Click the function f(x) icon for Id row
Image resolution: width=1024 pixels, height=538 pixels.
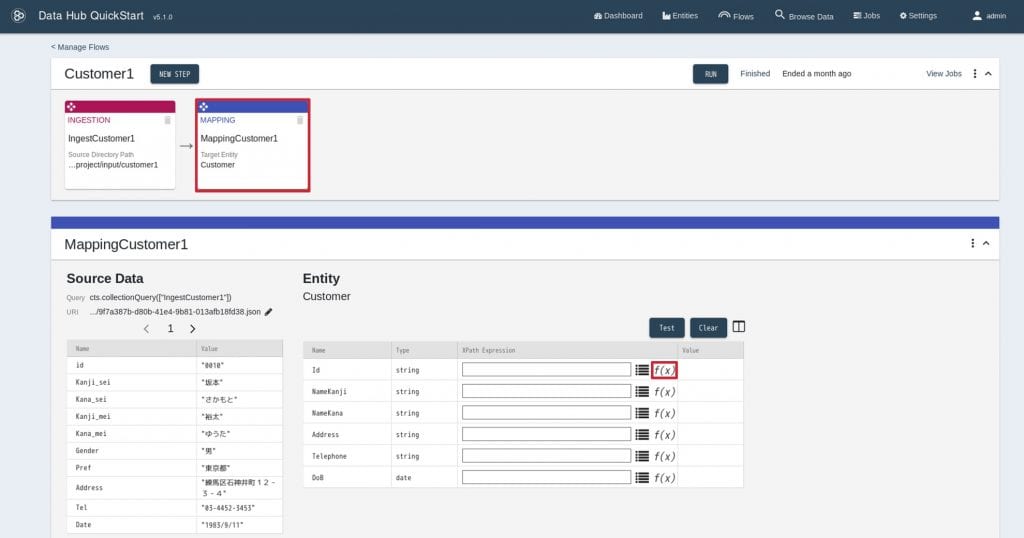pos(664,370)
